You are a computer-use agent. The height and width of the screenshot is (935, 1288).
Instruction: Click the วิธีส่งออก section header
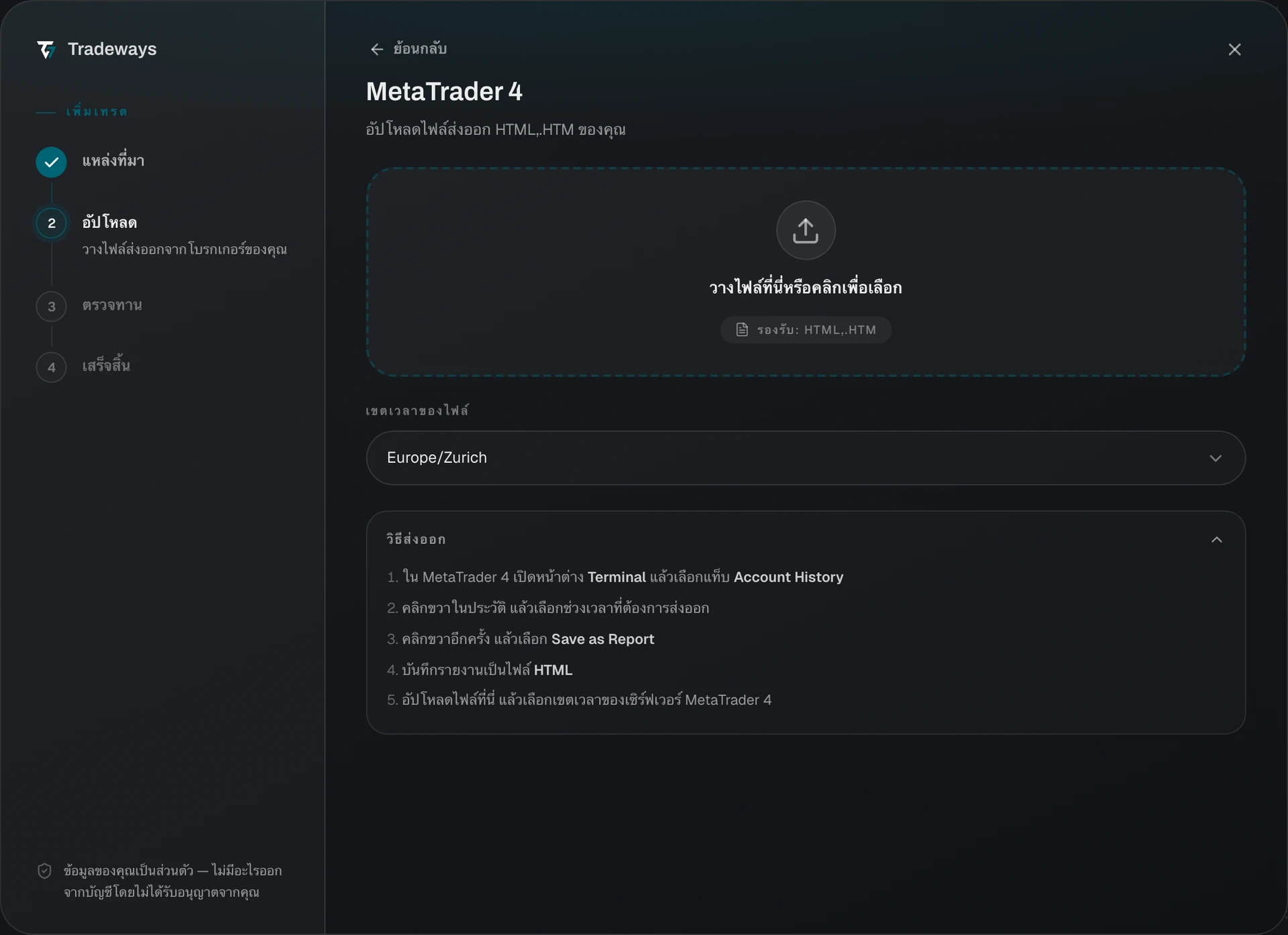click(x=806, y=539)
